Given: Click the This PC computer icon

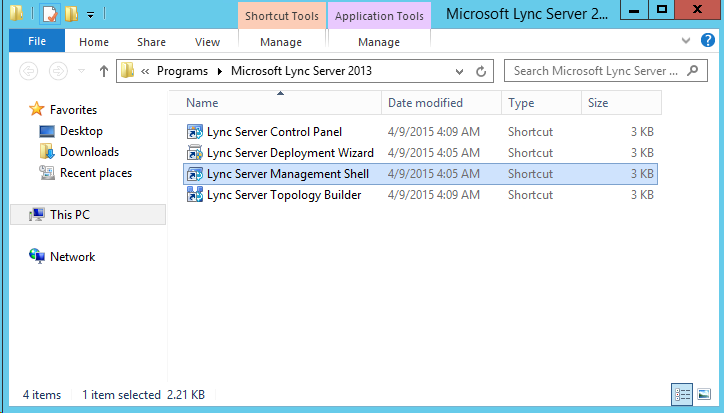Looking at the screenshot, I should pos(36,214).
